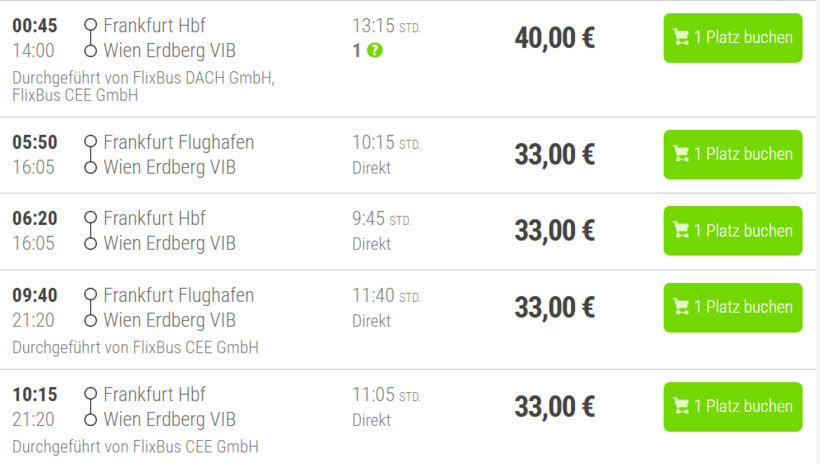The width and height of the screenshot is (820, 464).
Task: Expand the 9:45 Std. Direkt trip details
Action: pyautogui.click(x=371, y=244)
